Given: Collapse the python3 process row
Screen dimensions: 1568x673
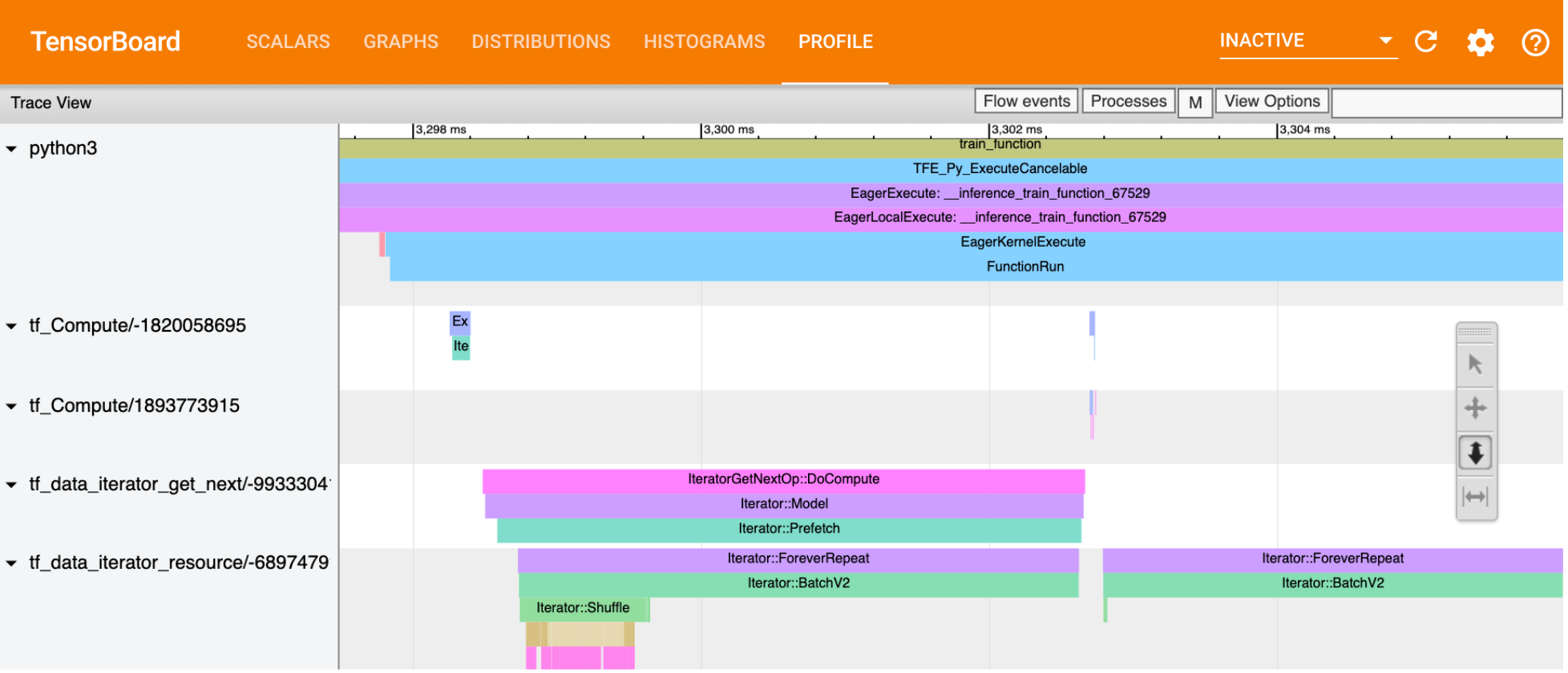Looking at the screenshot, I should point(12,149).
